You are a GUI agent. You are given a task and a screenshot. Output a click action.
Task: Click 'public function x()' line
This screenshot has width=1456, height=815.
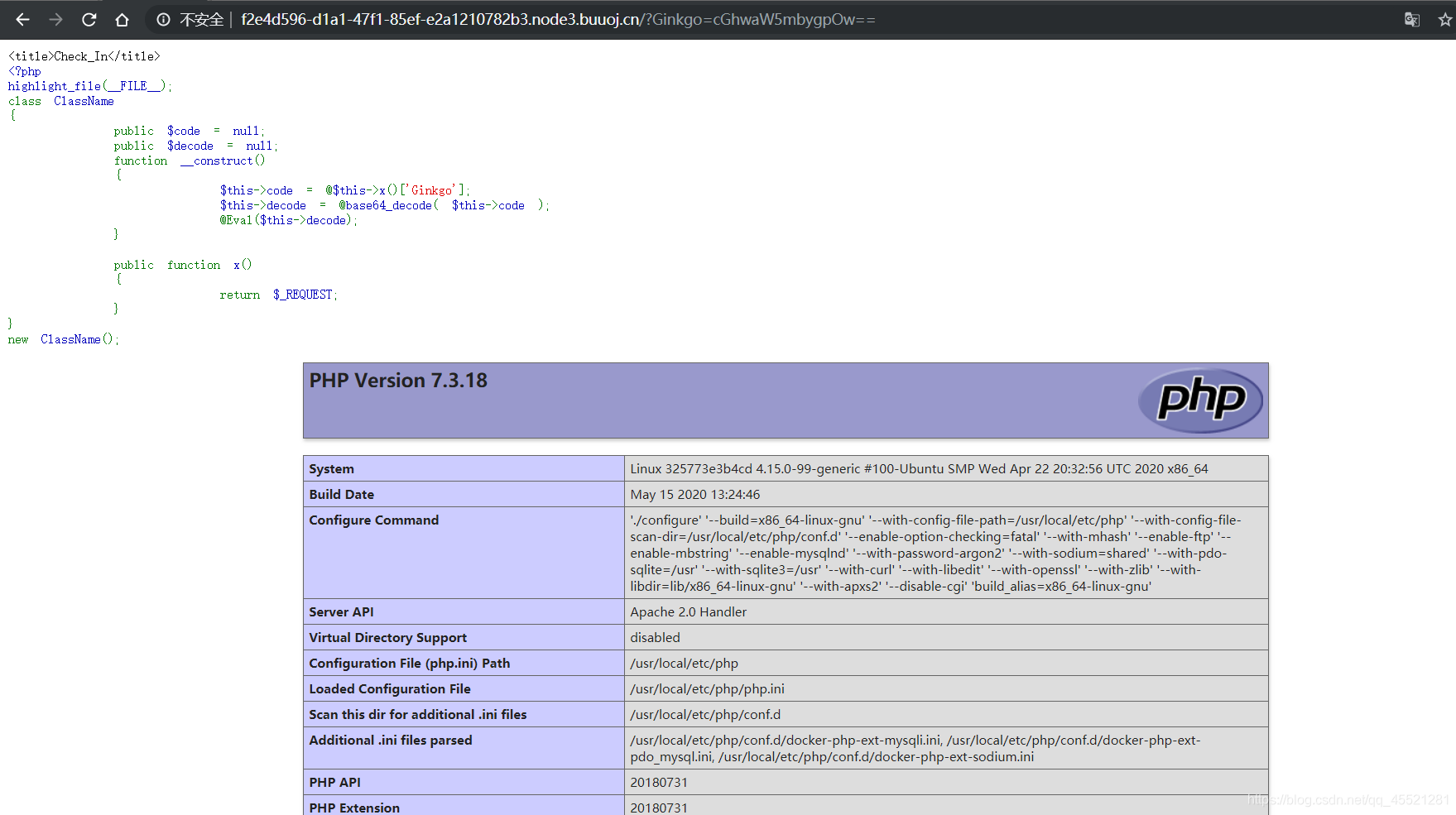click(x=183, y=265)
